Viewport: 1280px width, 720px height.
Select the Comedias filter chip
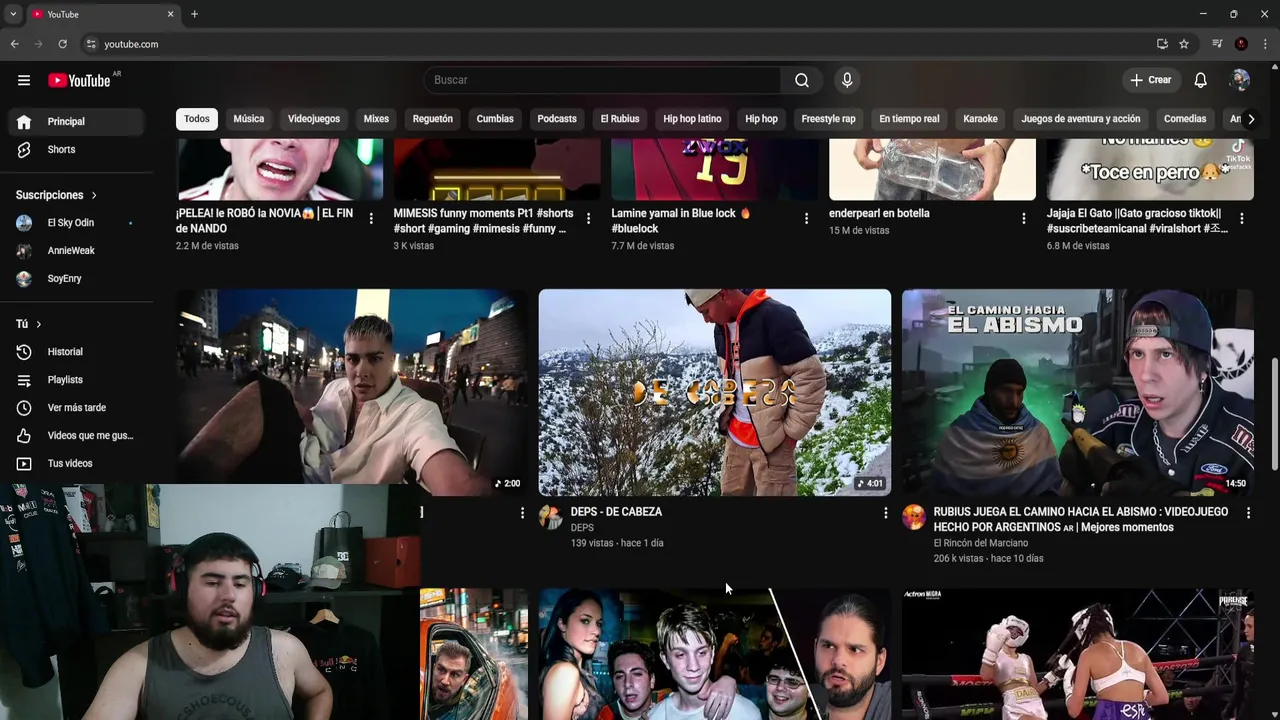coord(1185,119)
